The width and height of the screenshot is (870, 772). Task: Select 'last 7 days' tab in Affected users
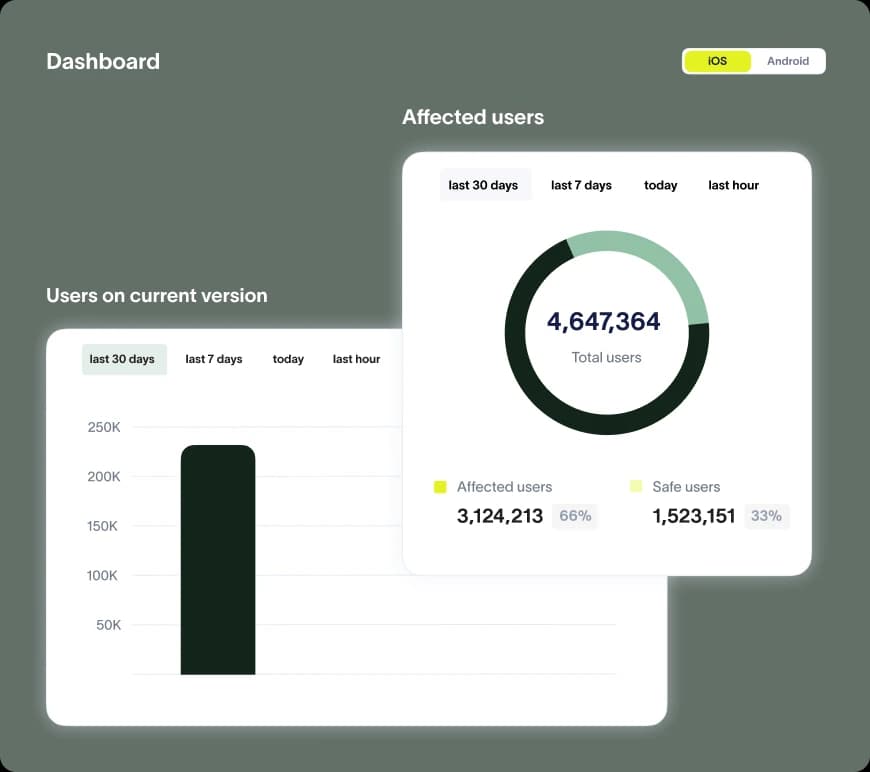pos(581,185)
